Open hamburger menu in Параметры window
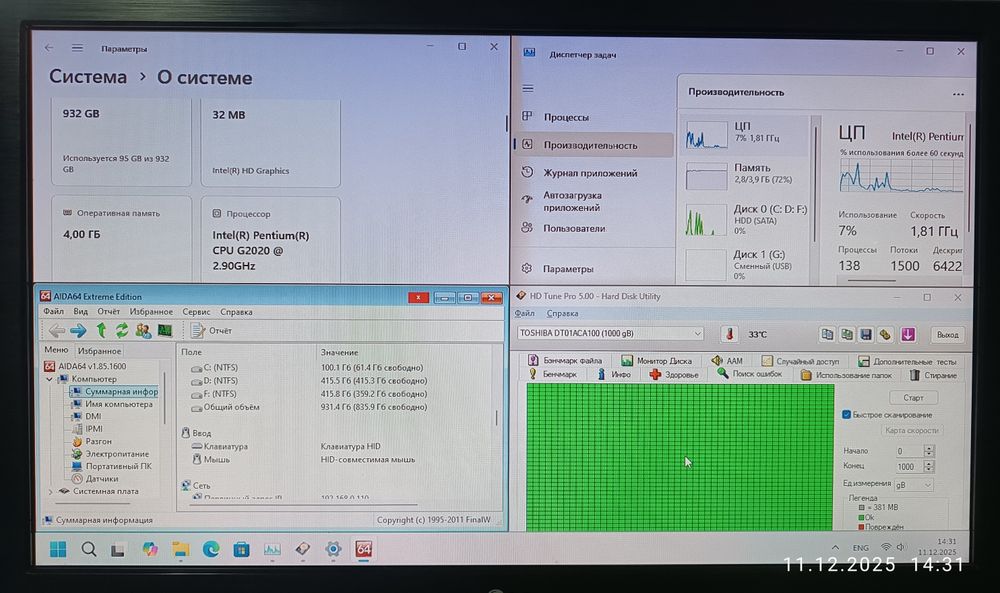The image size is (1000, 593). (77, 48)
